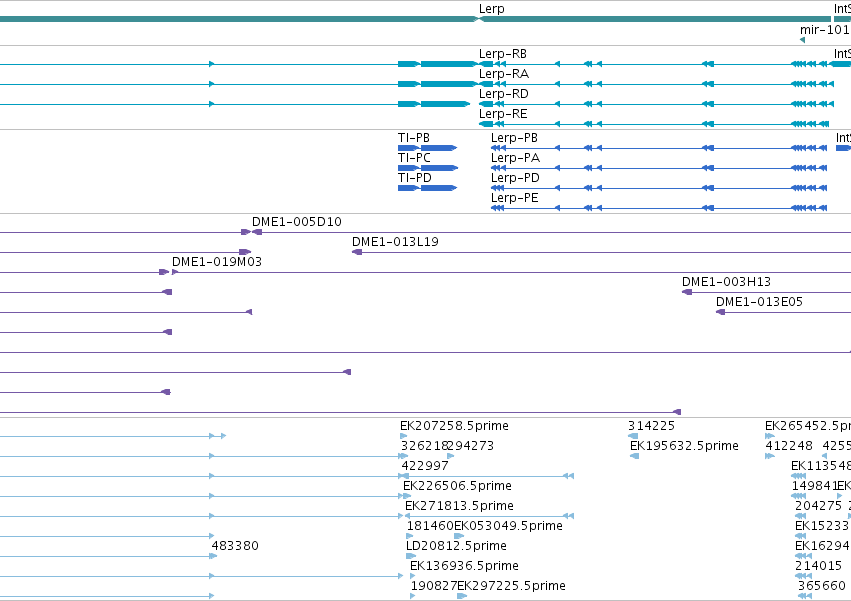Click the DME1-013E05 clone label
851x601 pixels.
pos(759,302)
